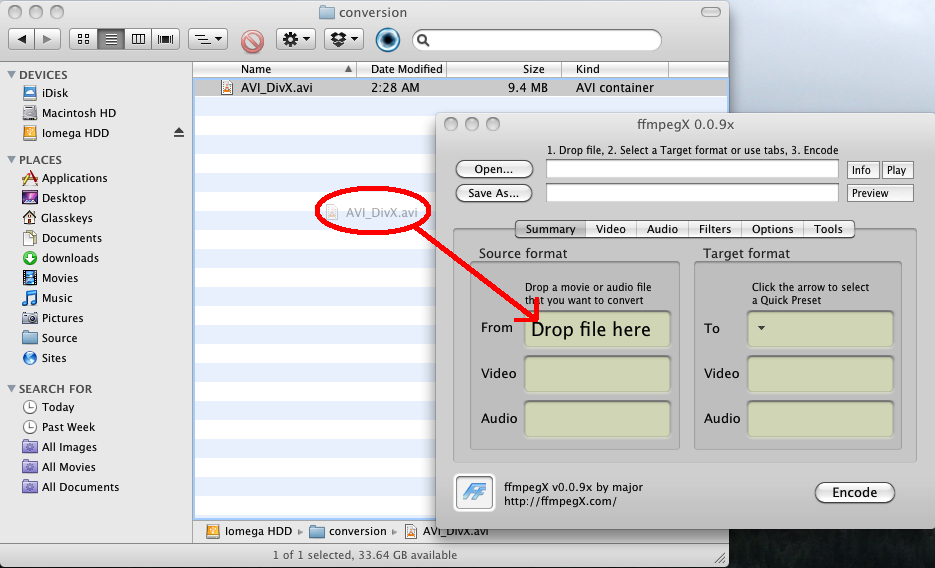
Task: Collapse the DEVICES sidebar section
Action: pos(11,75)
